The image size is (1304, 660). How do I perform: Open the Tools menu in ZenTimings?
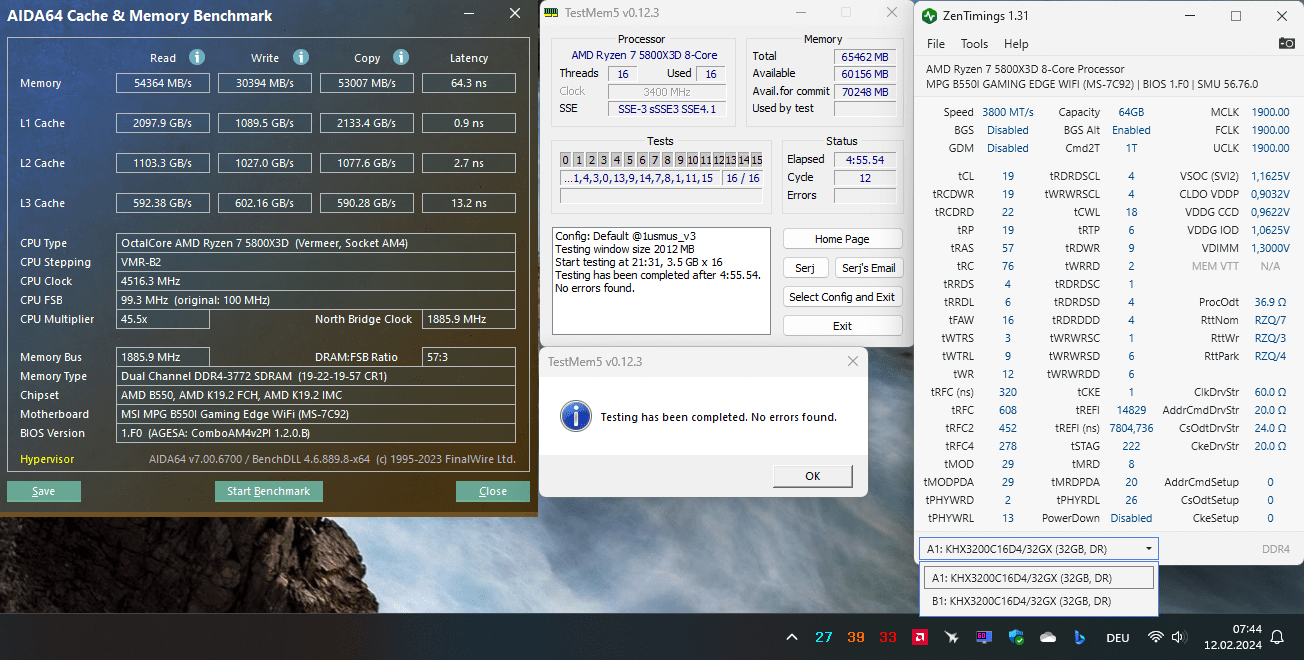pos(974,44)
